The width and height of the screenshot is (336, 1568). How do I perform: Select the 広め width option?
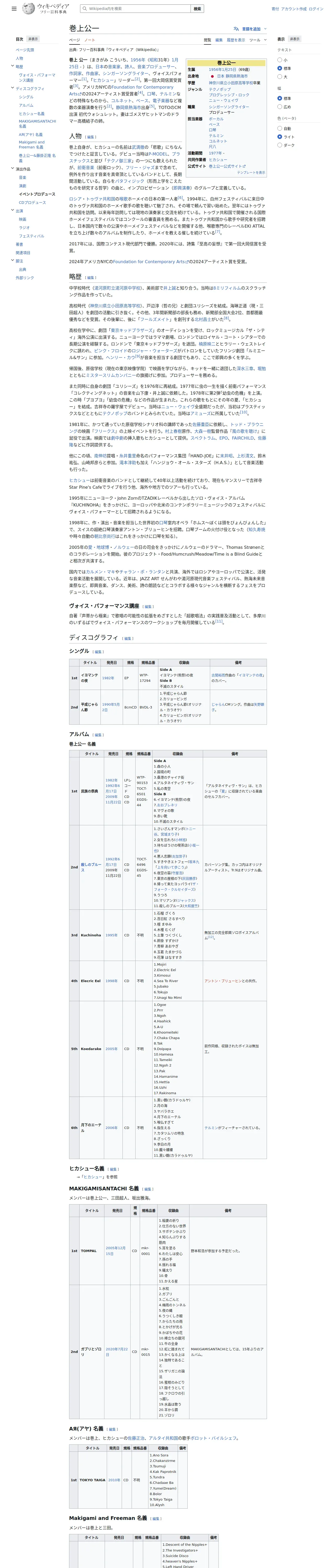(x=280, y=107)
